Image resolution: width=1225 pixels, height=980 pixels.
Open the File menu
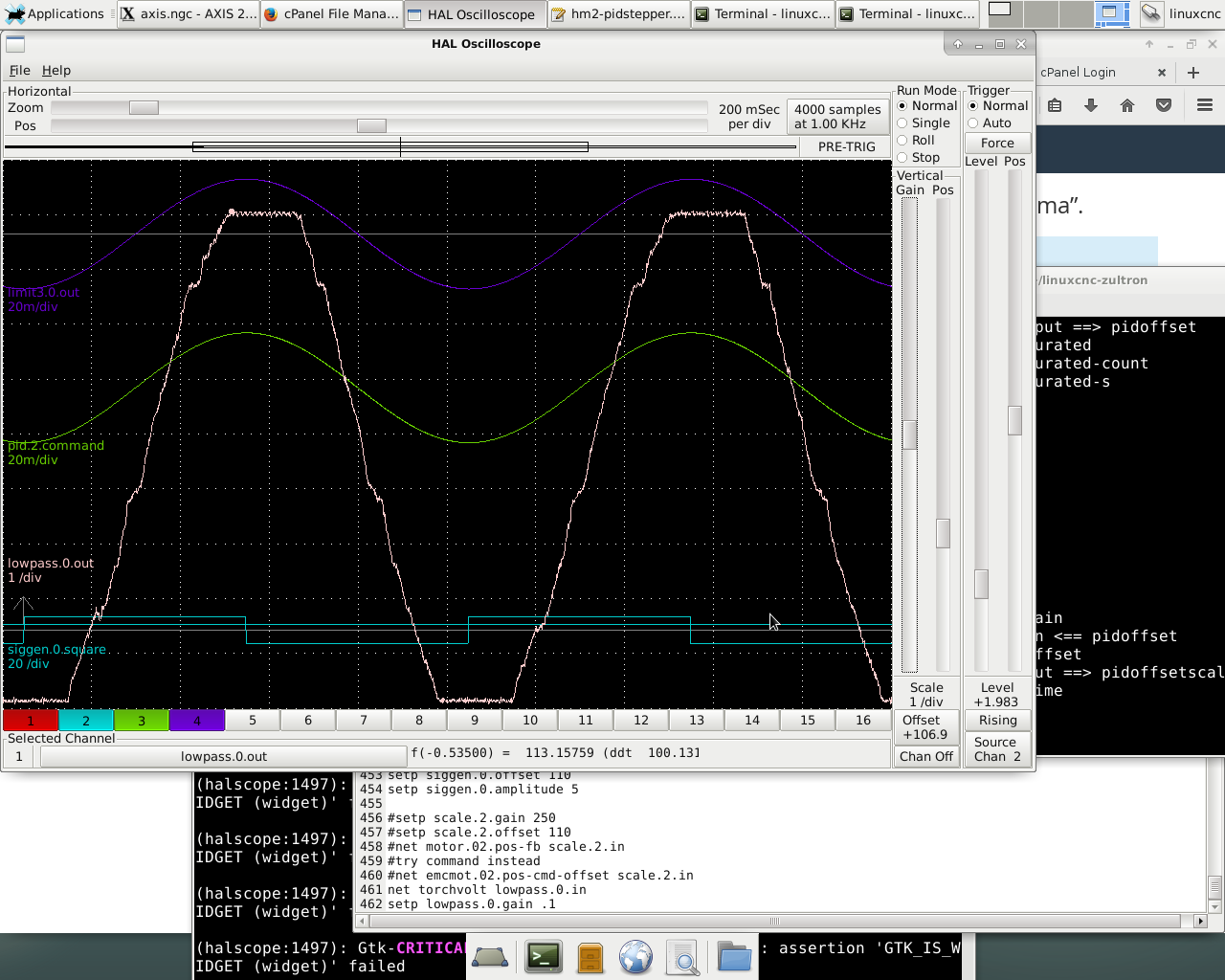(19, 71)
